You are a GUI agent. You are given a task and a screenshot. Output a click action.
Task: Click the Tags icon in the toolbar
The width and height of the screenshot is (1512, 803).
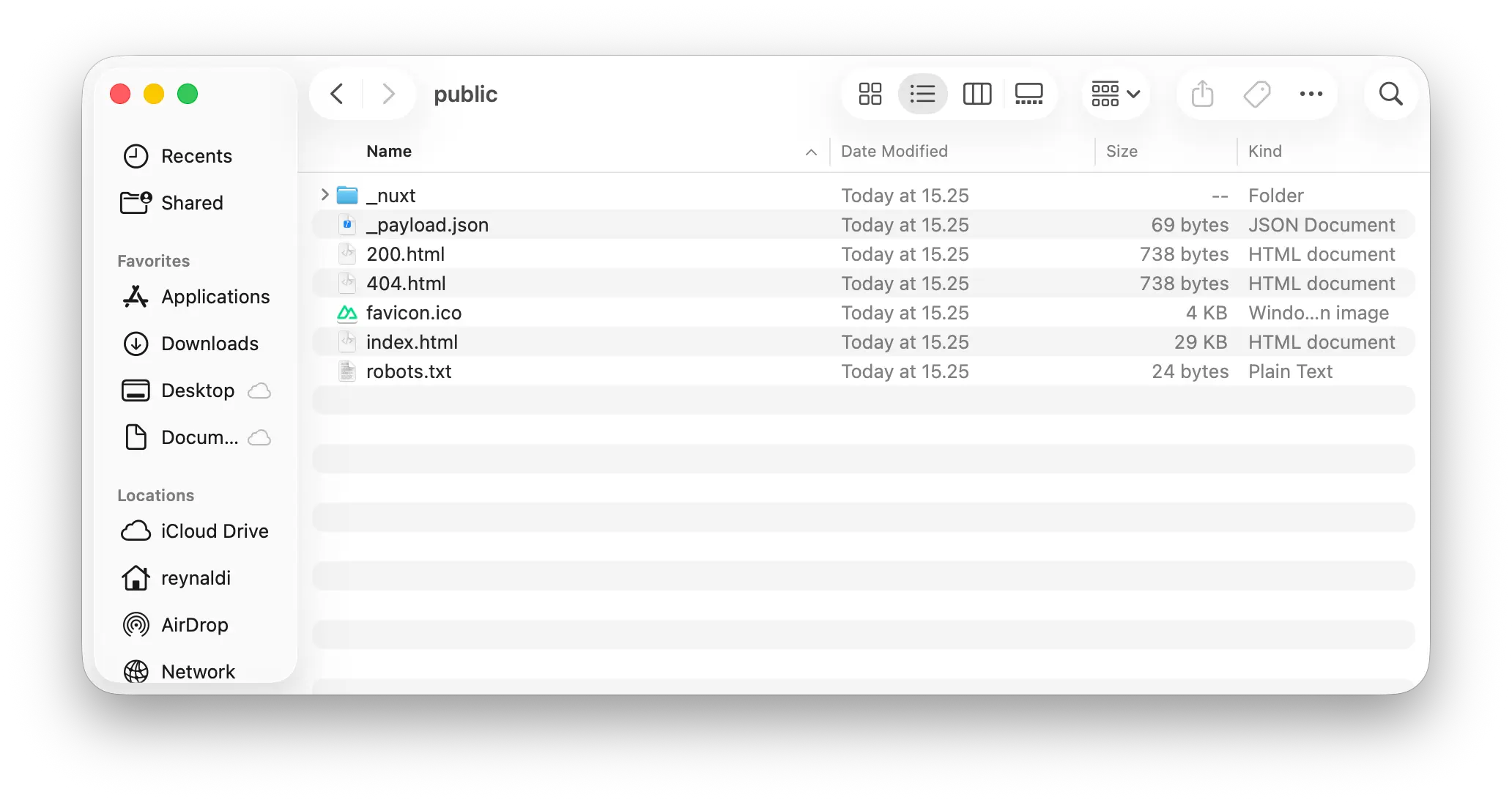pyautogui.click(x=1257, y=94)
